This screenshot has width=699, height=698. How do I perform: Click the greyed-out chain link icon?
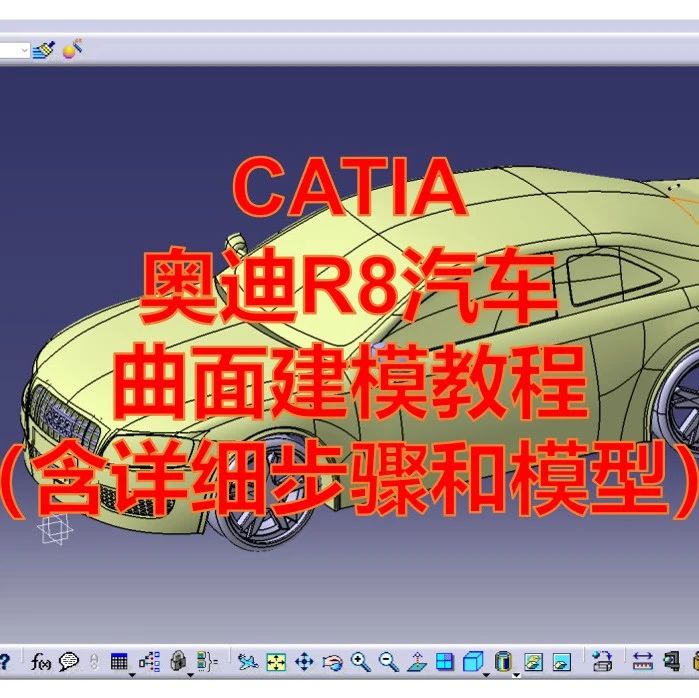(94, 662)
